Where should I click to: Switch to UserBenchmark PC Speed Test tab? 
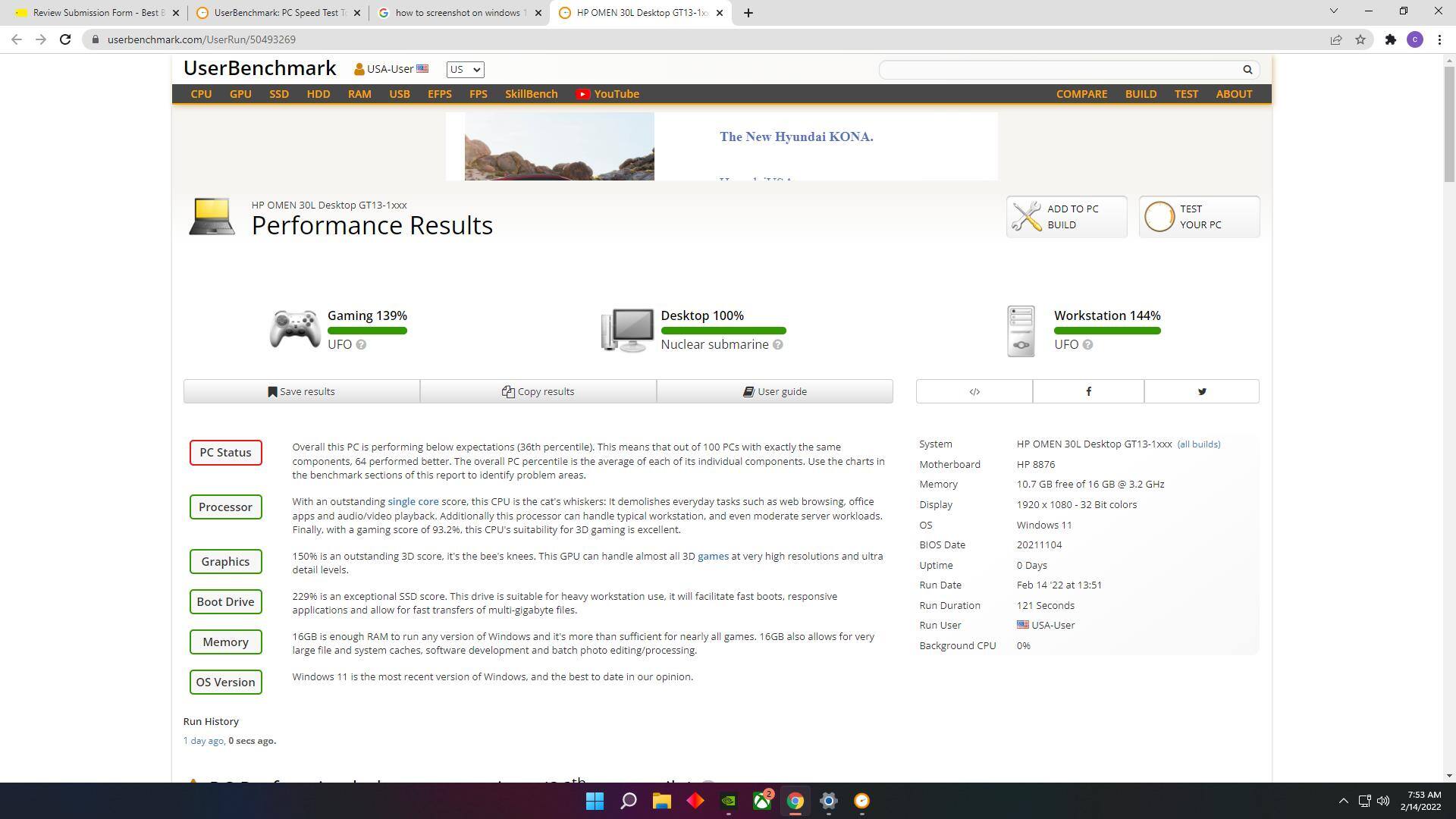point(278,13)
